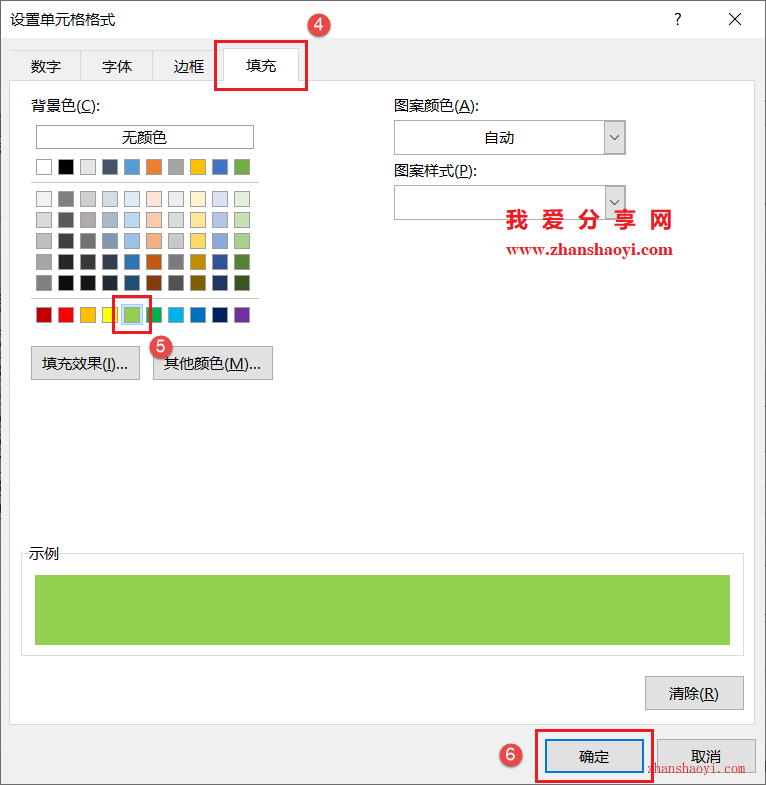Select the medium gray theme color swatch
Viewport: 766px width, 785px height.
pos(176,167)
